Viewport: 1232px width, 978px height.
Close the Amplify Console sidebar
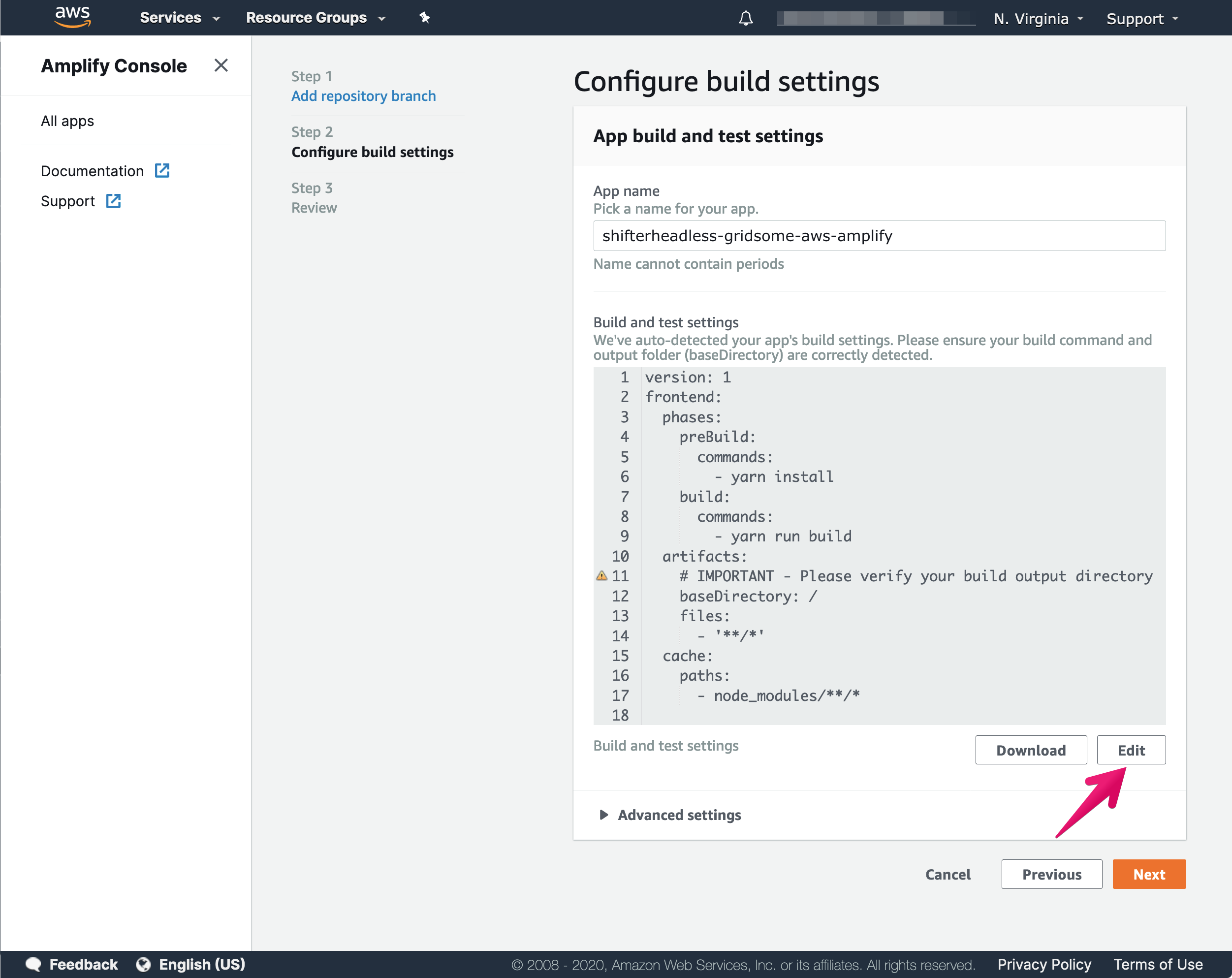coord(221,65)
